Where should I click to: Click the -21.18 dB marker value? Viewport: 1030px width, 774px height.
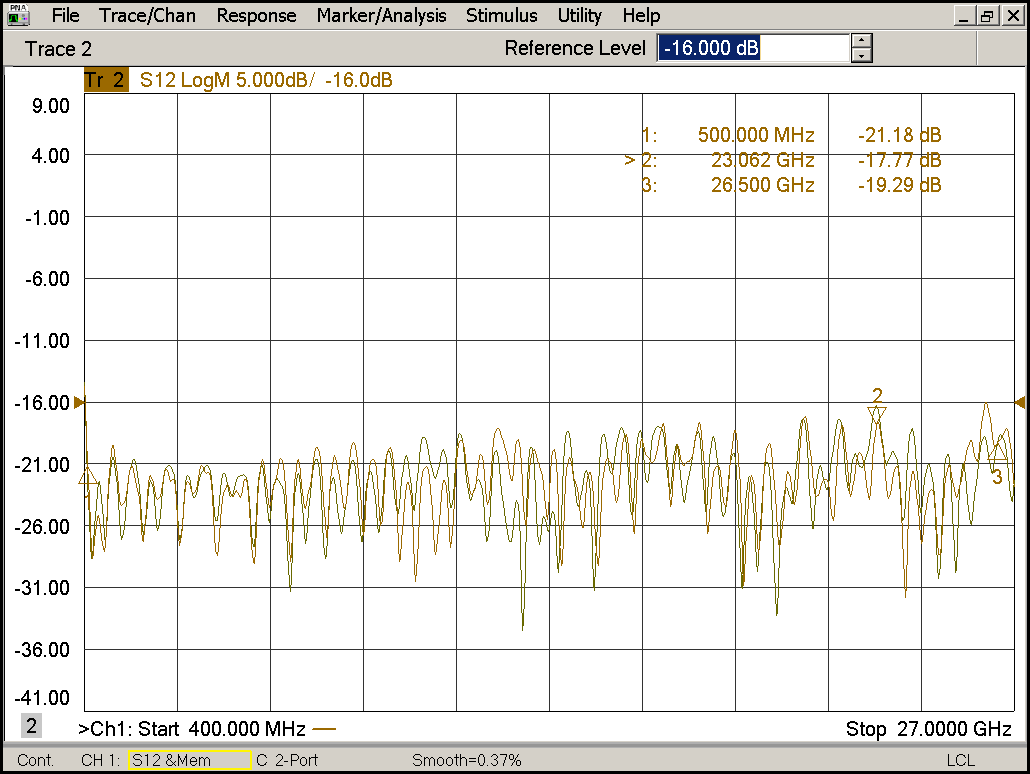899,135
